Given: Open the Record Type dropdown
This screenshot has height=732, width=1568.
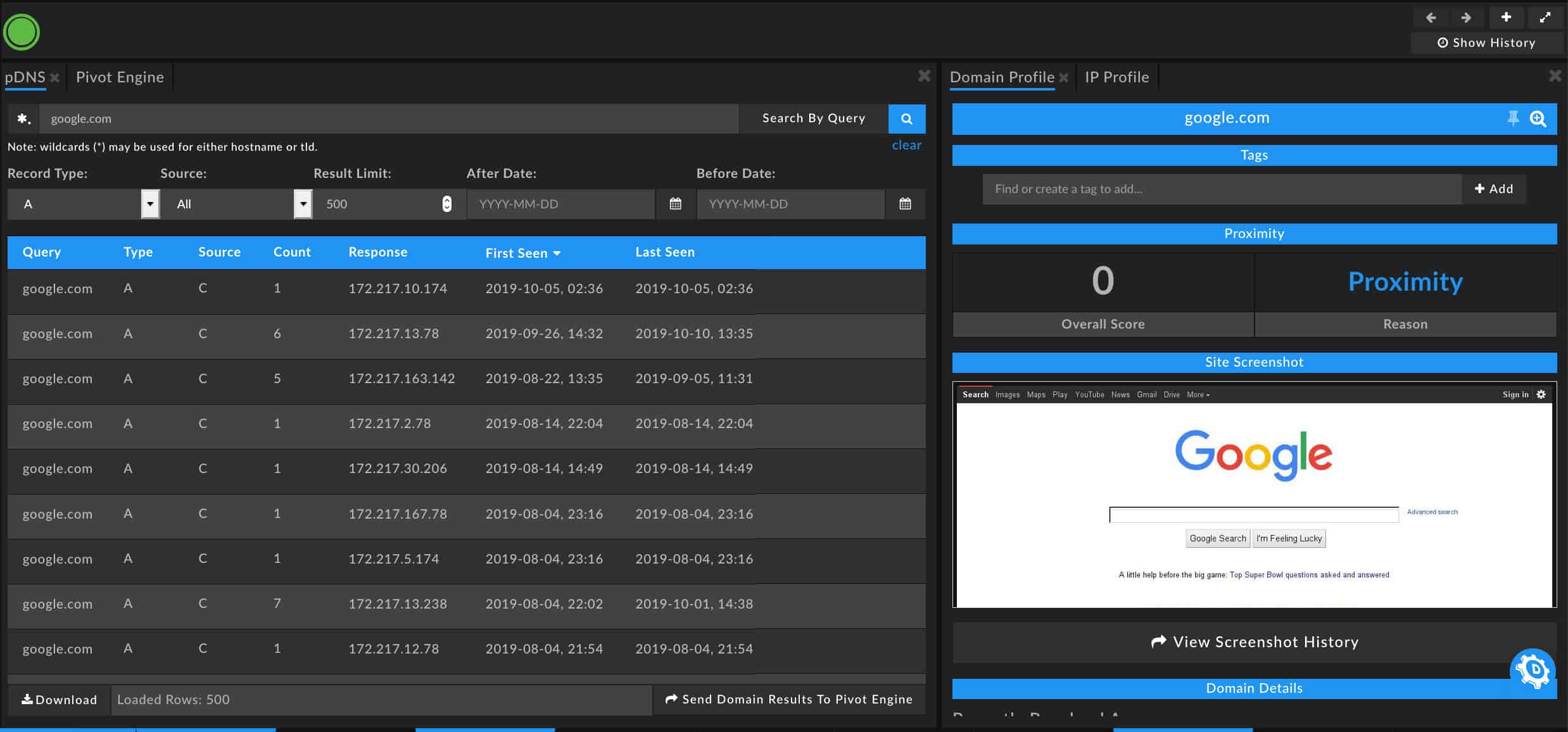Looking at the screenshot, I should point(150,204).
